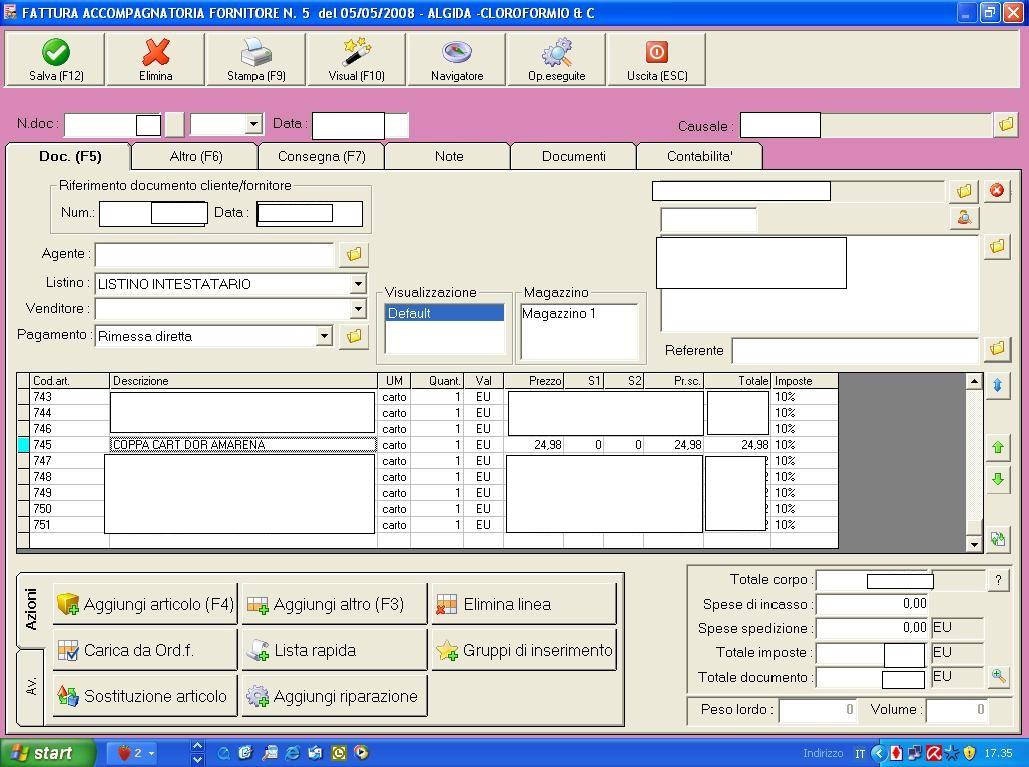The height and width of the screenshot is (767, 1029).
Task: Click the blue double-arrow sort icon beside grid
Action: 998,385
